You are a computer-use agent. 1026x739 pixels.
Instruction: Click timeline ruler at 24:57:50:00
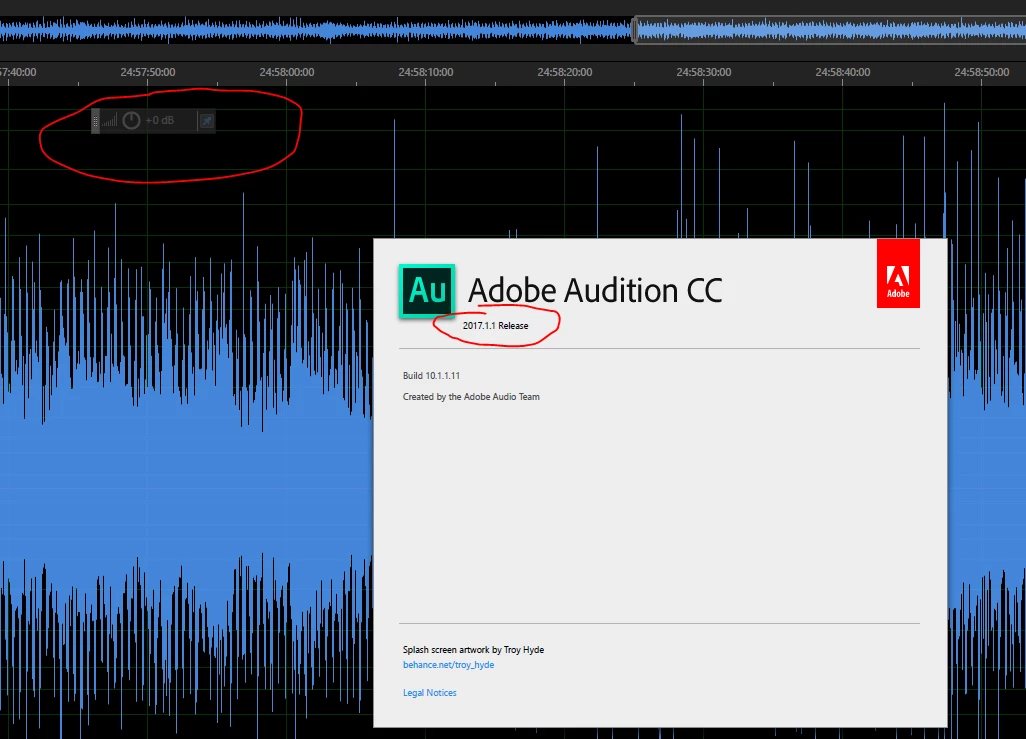tap(148, 72)
